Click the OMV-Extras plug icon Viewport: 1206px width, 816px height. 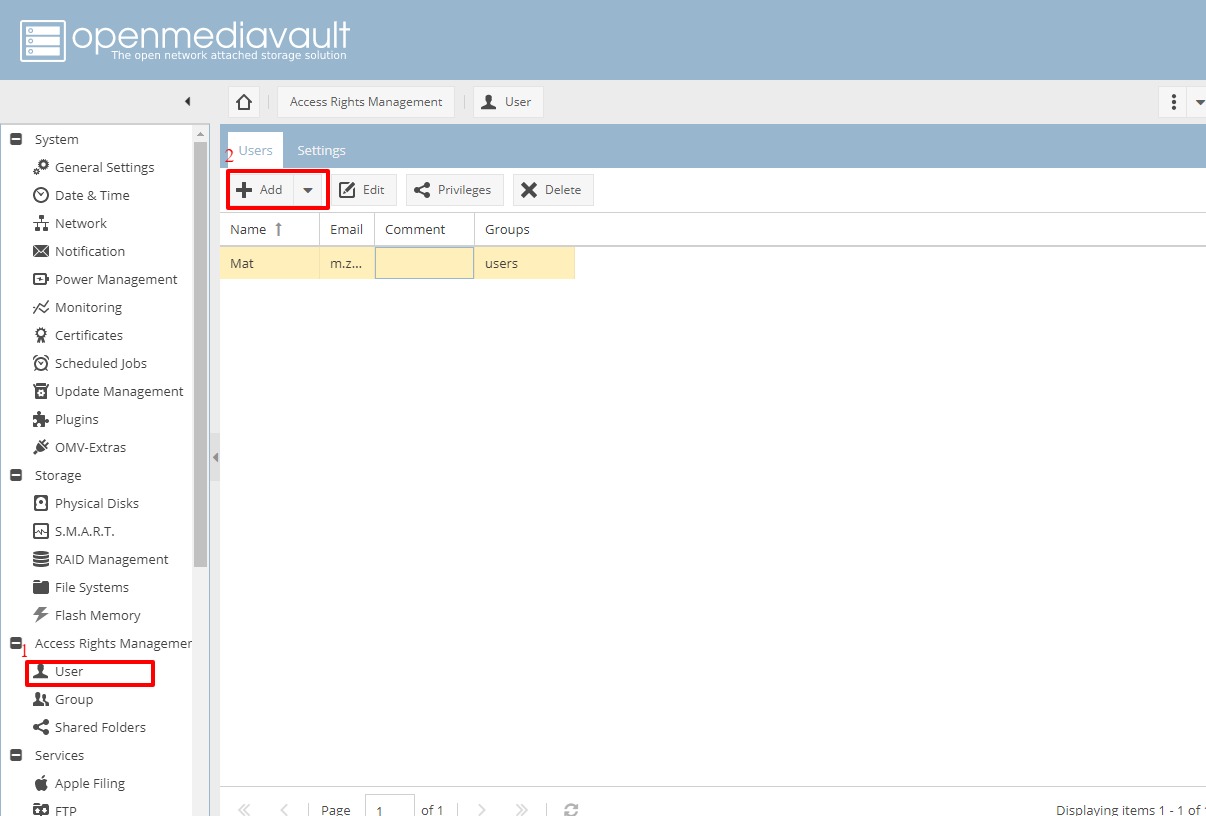click(41, 447)
